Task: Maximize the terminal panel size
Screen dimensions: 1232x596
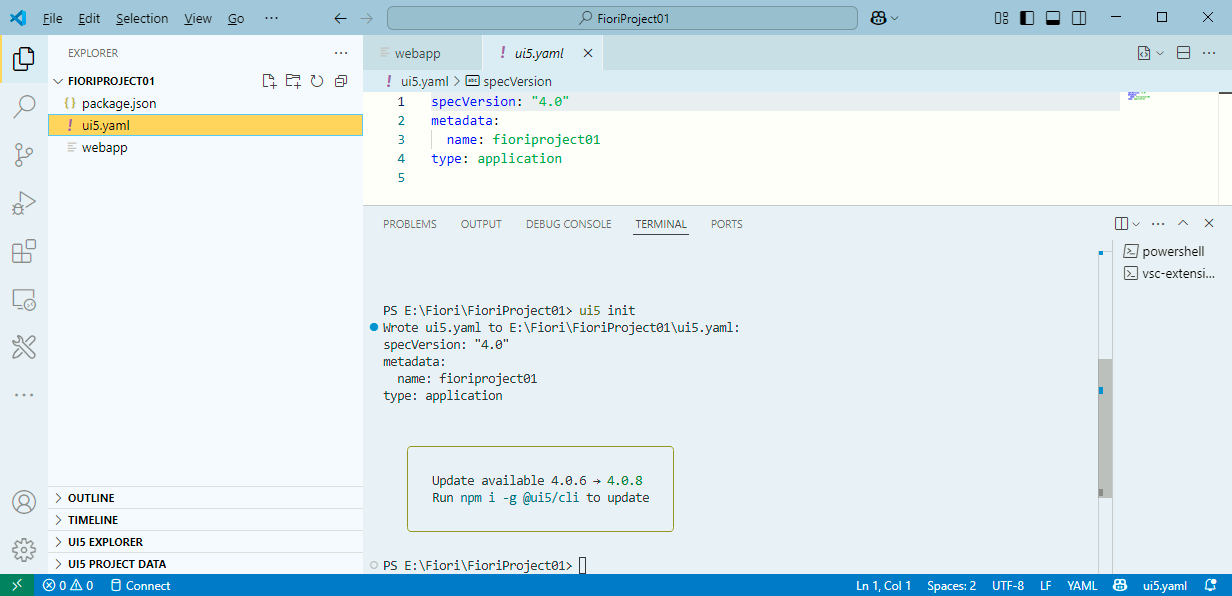Action: pos(1184,224)
